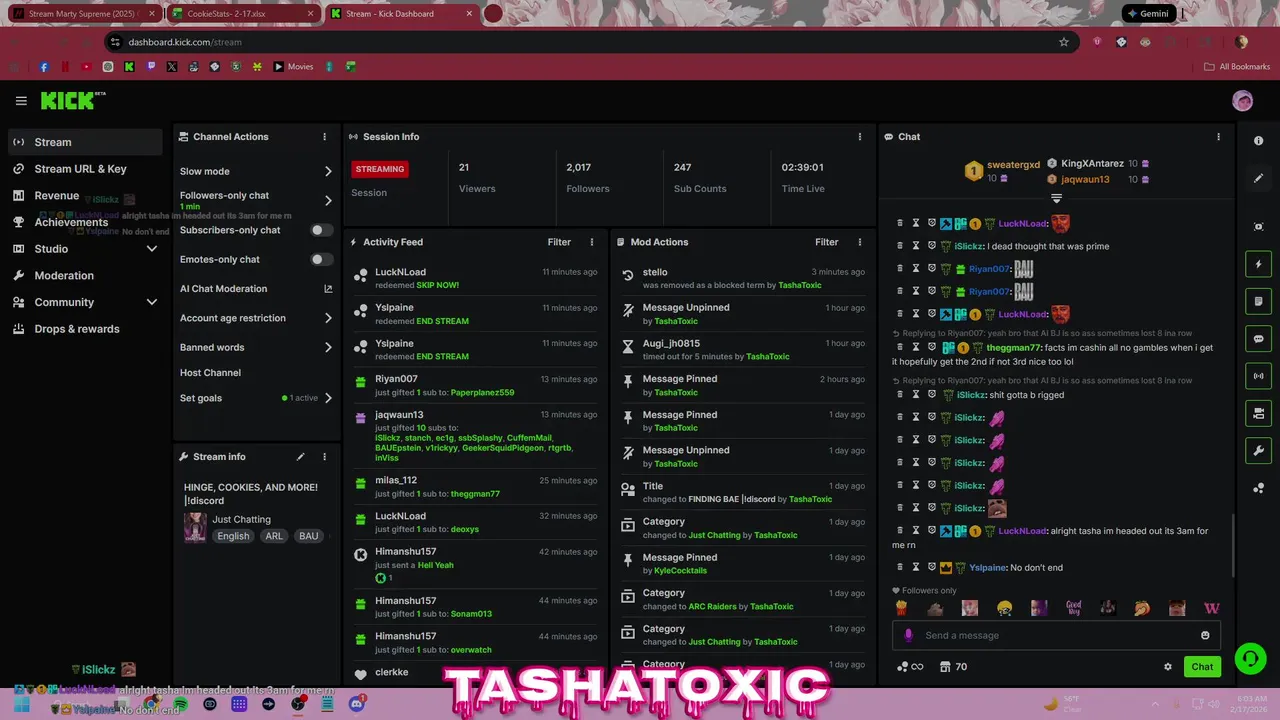Open the user avatar in the Kick header
Viewport: 1280px width, 720px height.
(x=1242, y=101)
